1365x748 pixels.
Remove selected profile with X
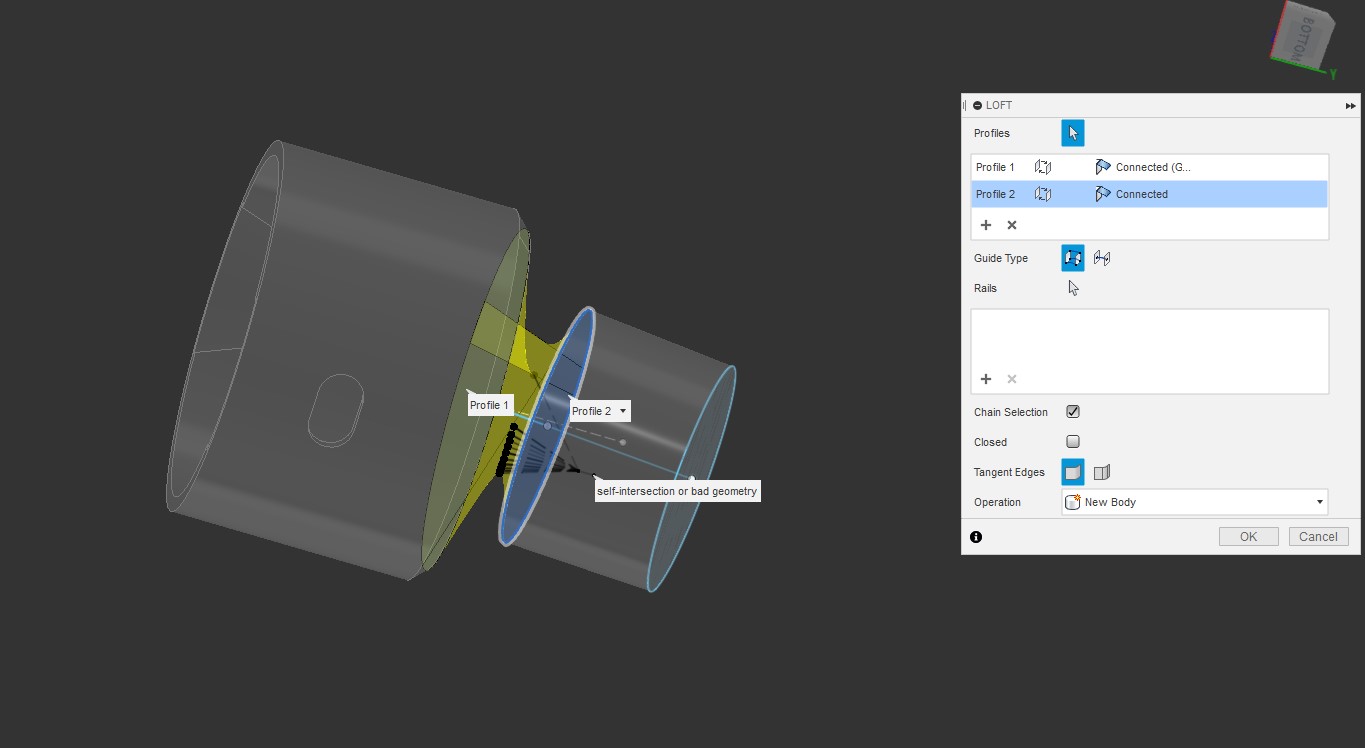1012,225
